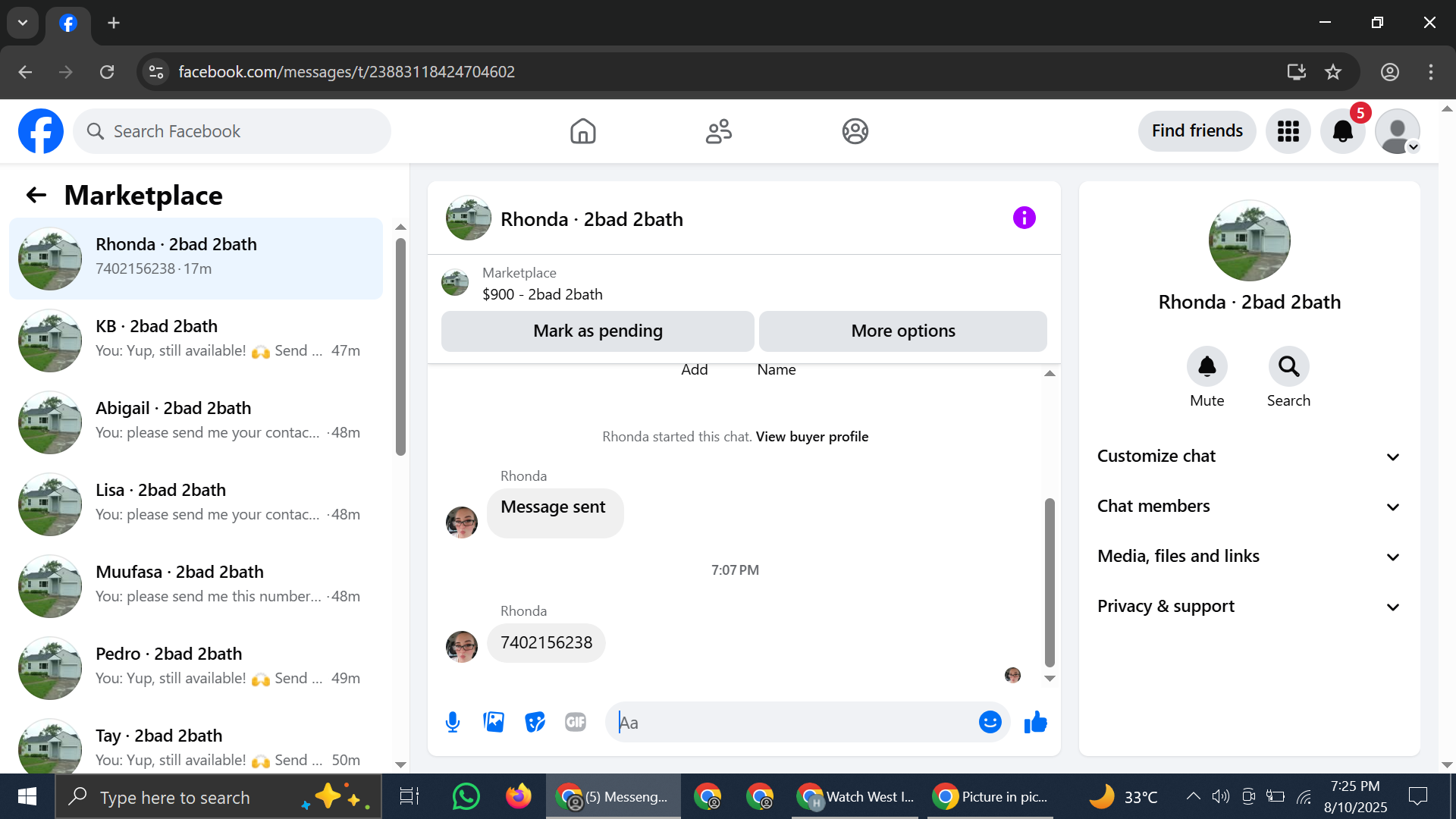Expand Media, files and links

(1249, 557)
